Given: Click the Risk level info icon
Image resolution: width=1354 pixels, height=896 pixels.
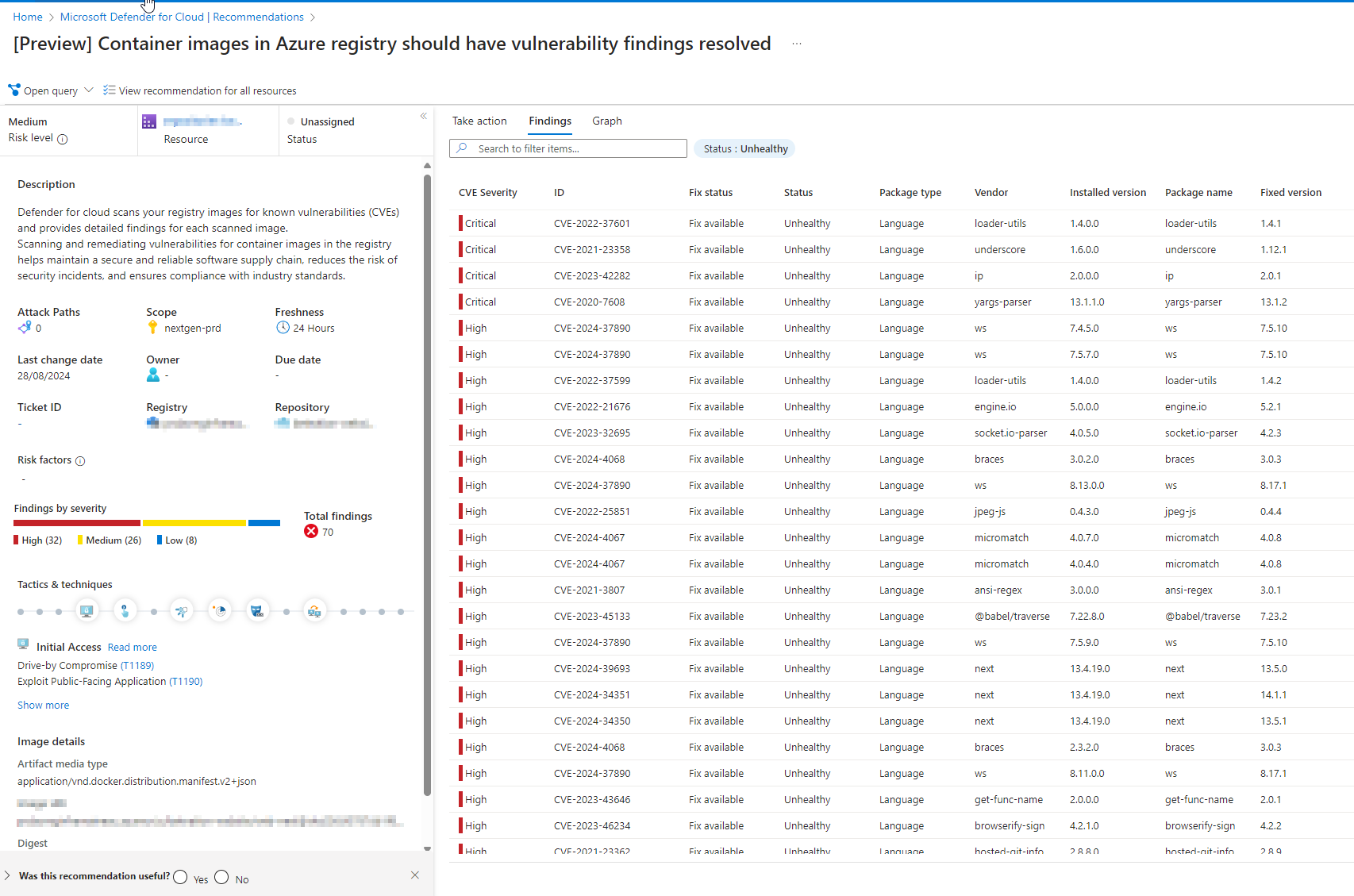Looking at the screenshot, I should [63, 139].
